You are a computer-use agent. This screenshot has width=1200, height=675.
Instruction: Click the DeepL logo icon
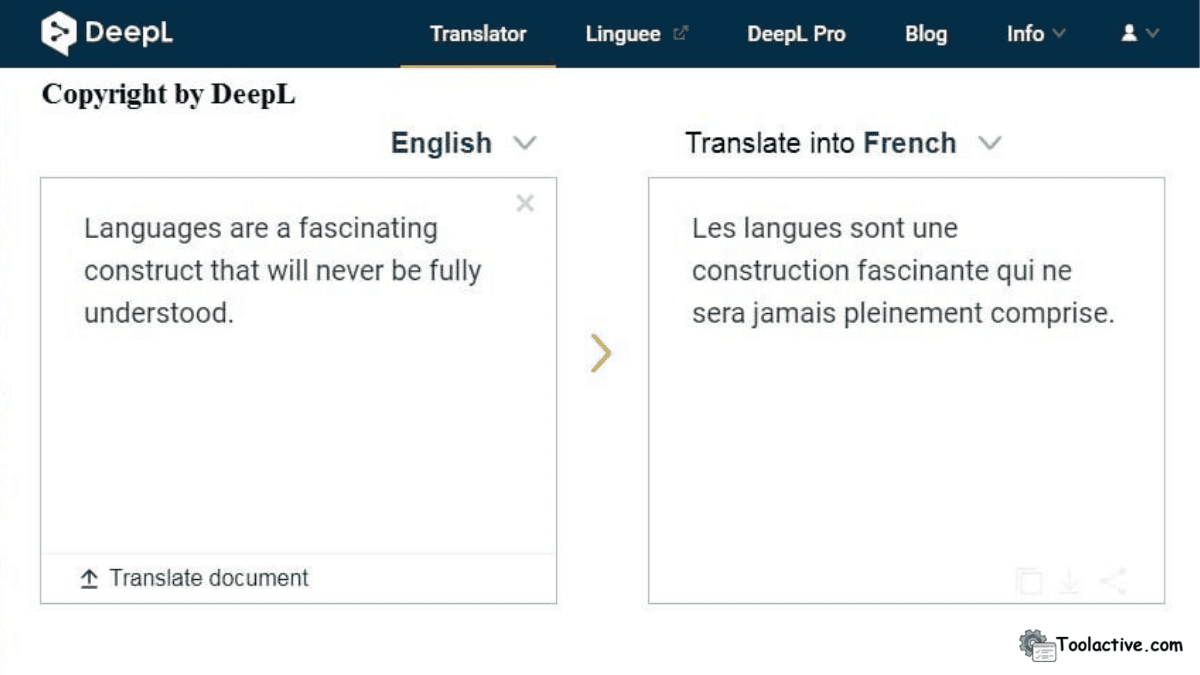click(x=59, y=33)
